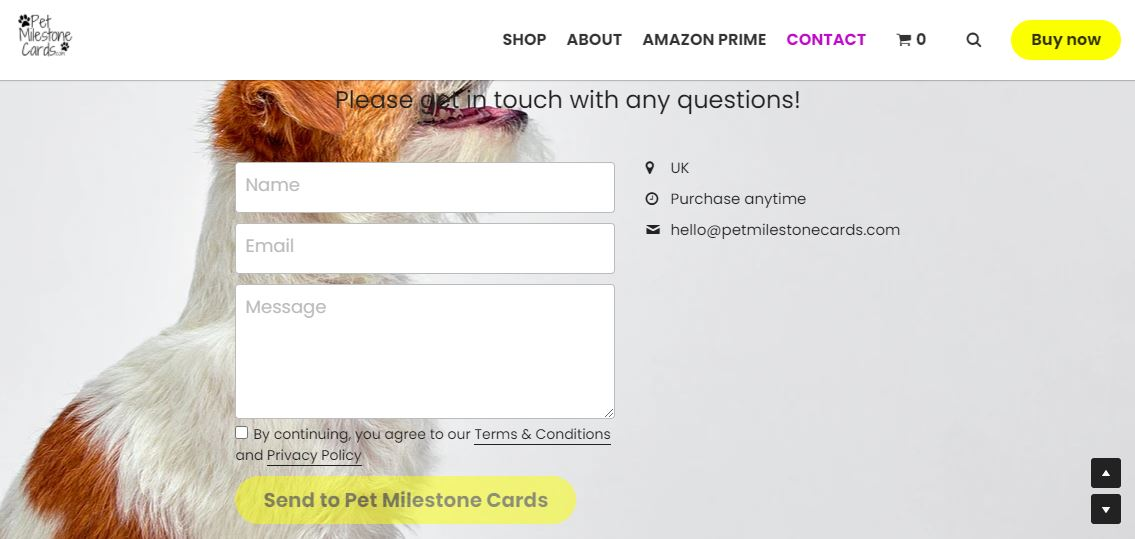Open the Privacy Policy link

(314, 455)
